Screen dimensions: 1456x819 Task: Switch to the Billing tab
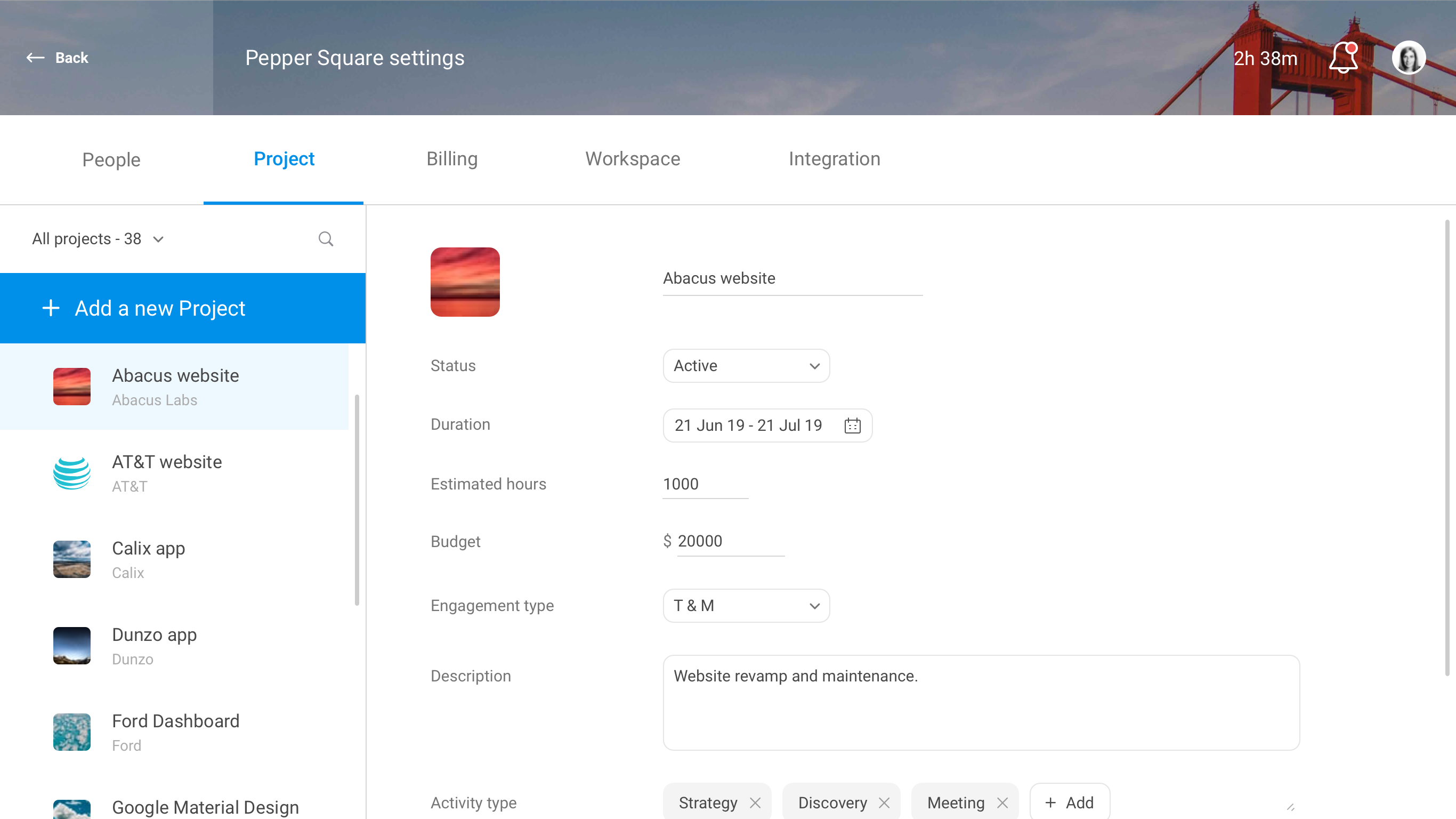tap(451, 159)
